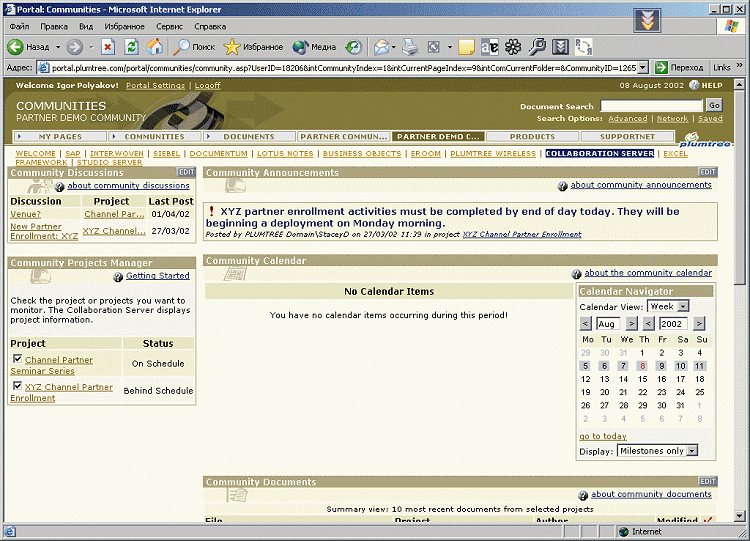Open the Файл menu
Image resolution: width=750 pixels, height=541 pixels.
coord(20,26)
